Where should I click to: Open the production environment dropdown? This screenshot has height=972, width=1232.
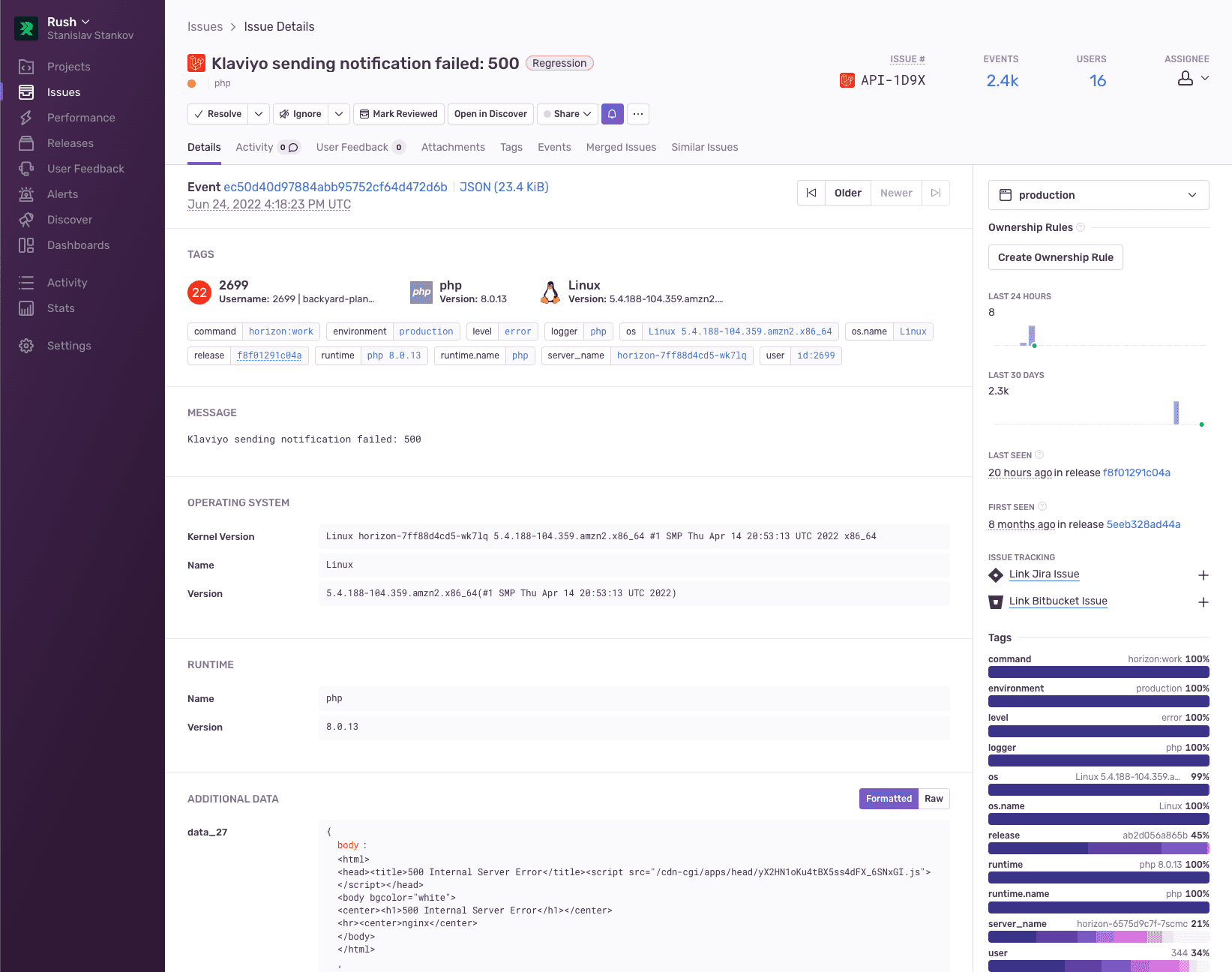pos(1099,195)
